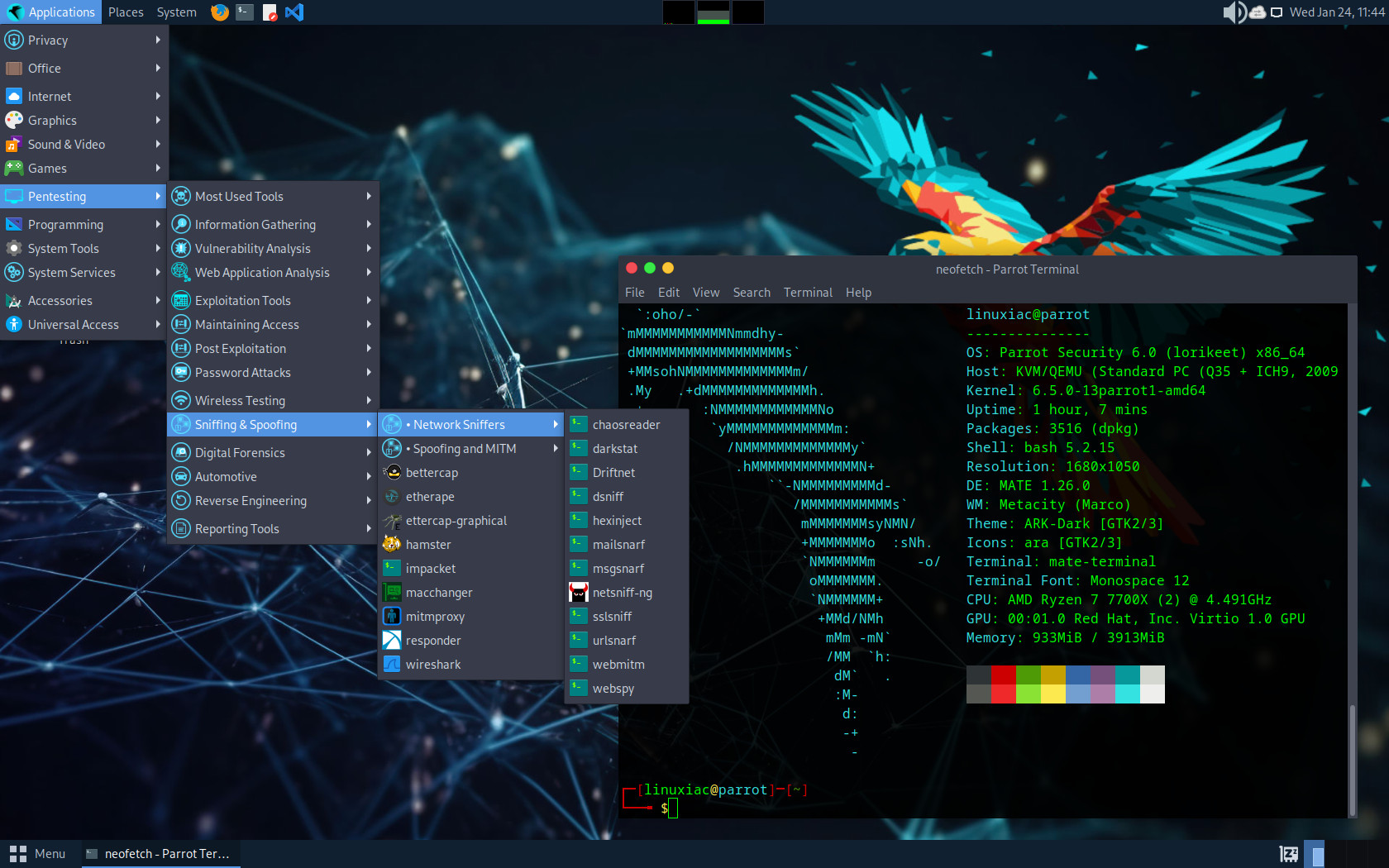The width and height of the screenshot is (1389, 868).
Task: Open terminal File menu
Action: click(x=635, y=293)
